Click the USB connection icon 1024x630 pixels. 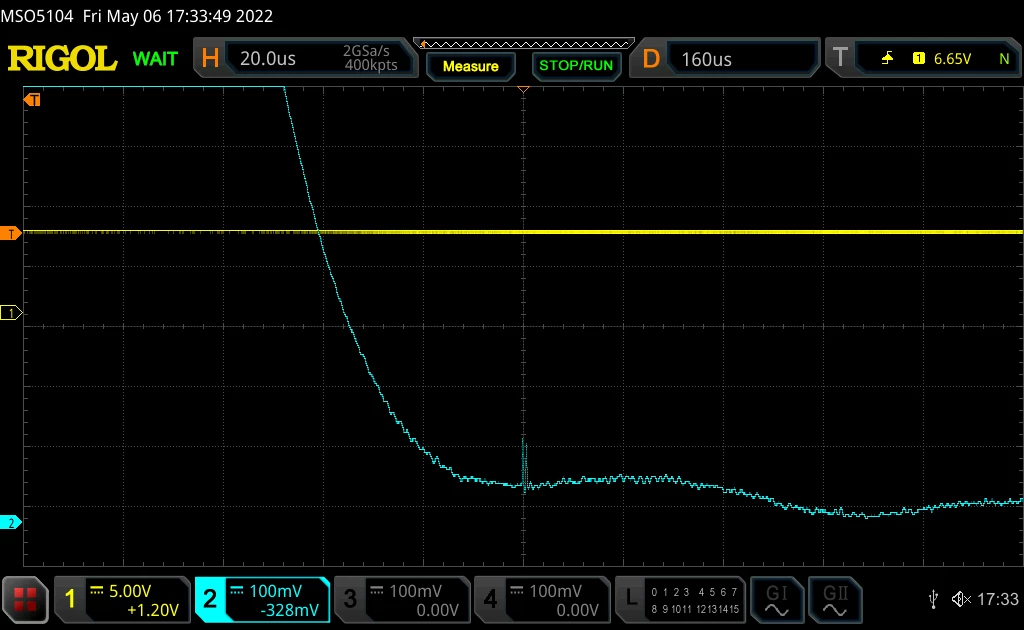click(x=933, y=599)
